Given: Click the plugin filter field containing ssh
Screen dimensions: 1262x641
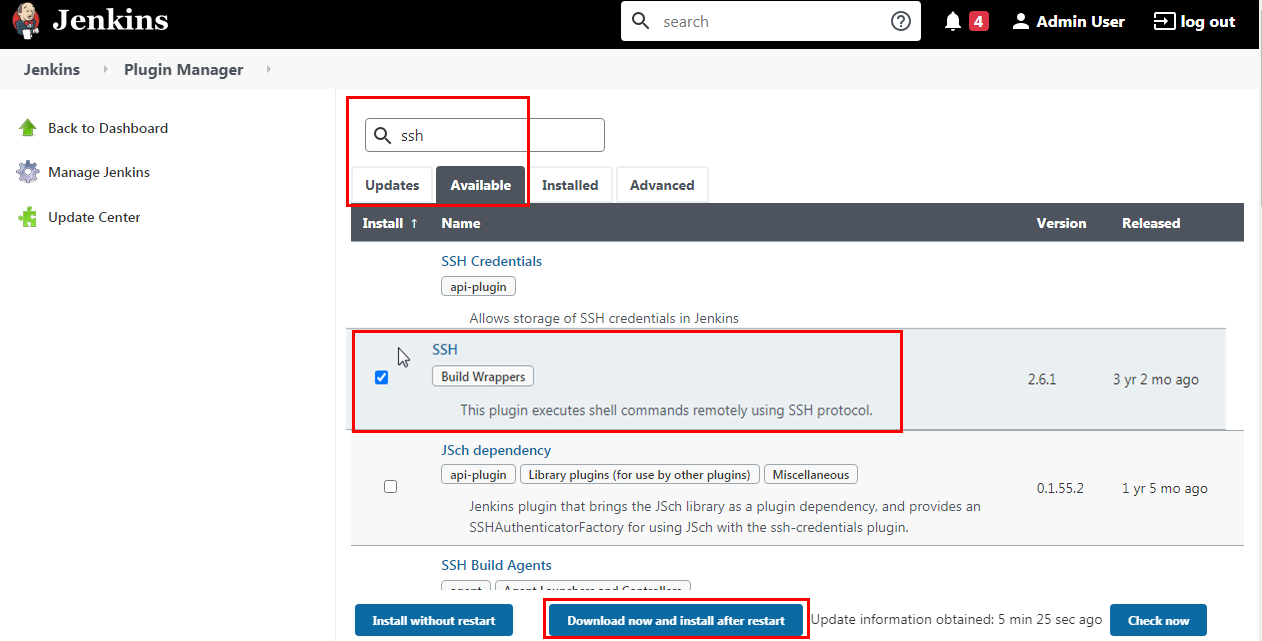Looking at the screenshot, I should pyautogui.click(x=485, y=135).
